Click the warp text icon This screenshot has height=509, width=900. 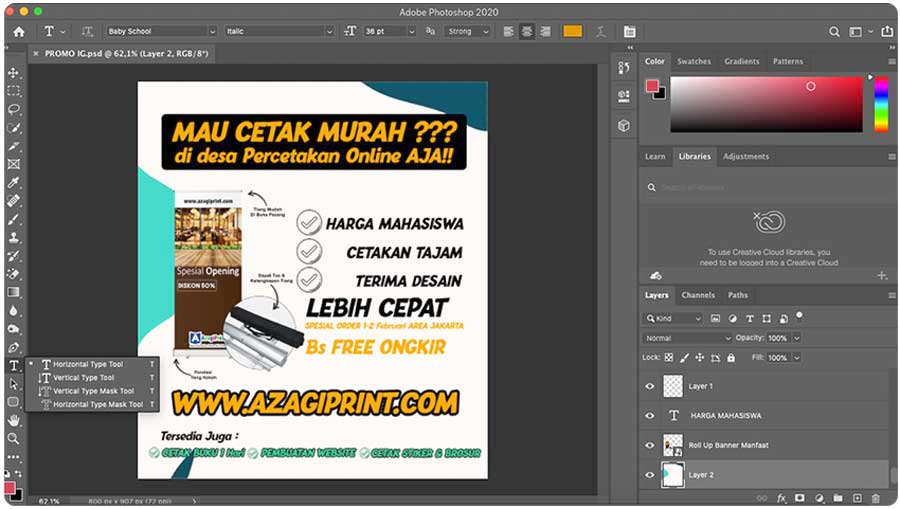[x=601, y=32]
